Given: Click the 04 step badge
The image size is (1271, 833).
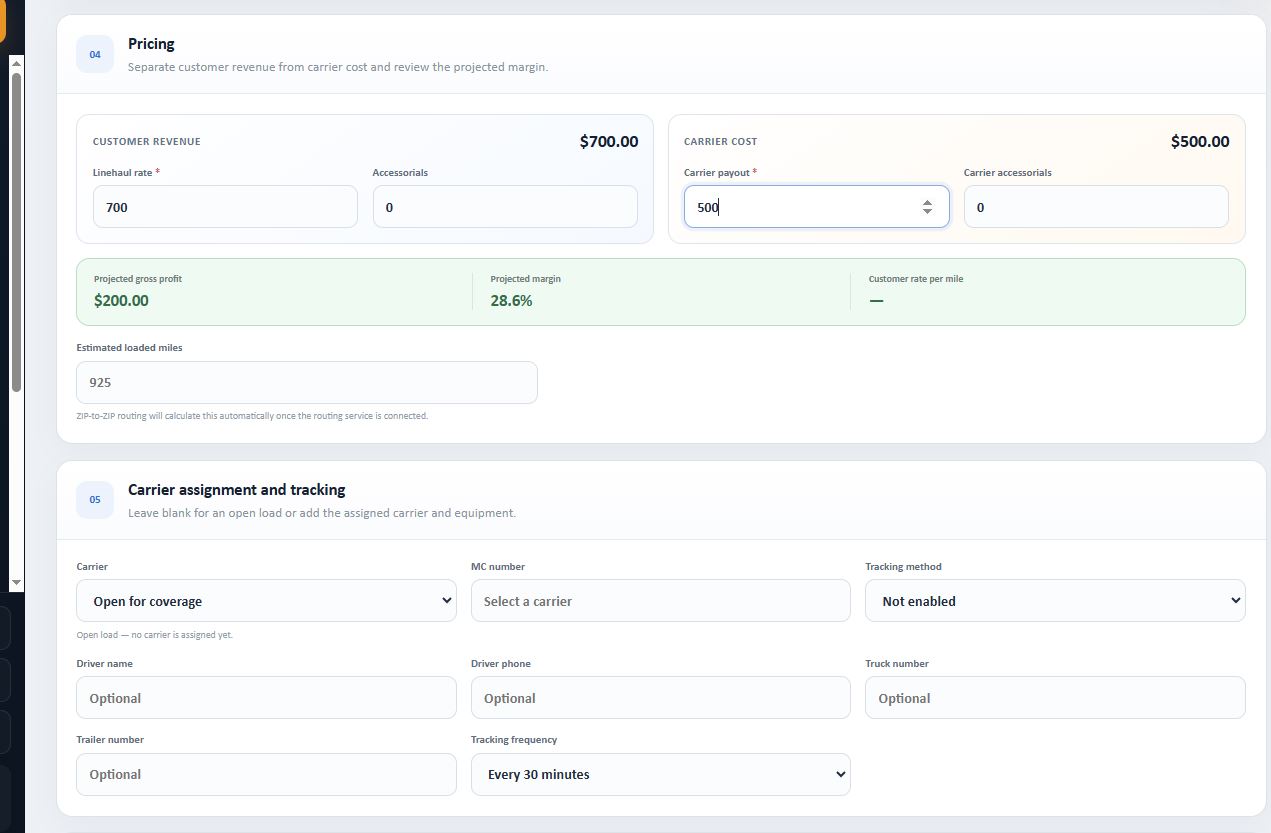Looking at the screenshot, I should click(95, 54).
